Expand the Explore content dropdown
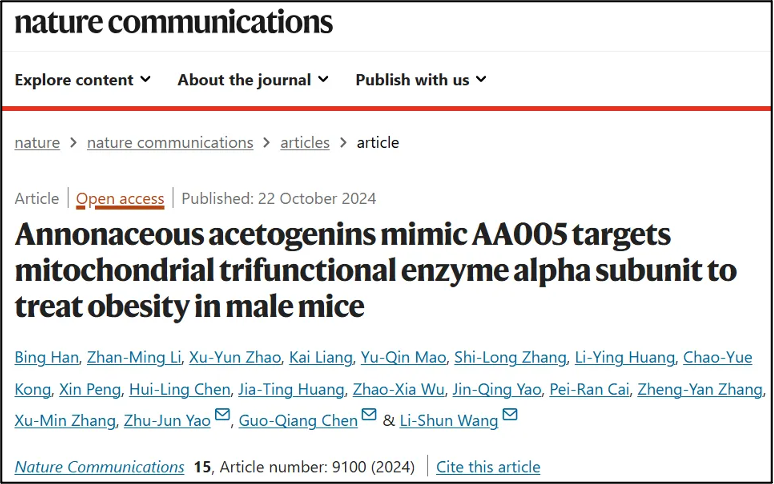The width and height of the screenshot is (774, 484). click(x=83, y=80)
